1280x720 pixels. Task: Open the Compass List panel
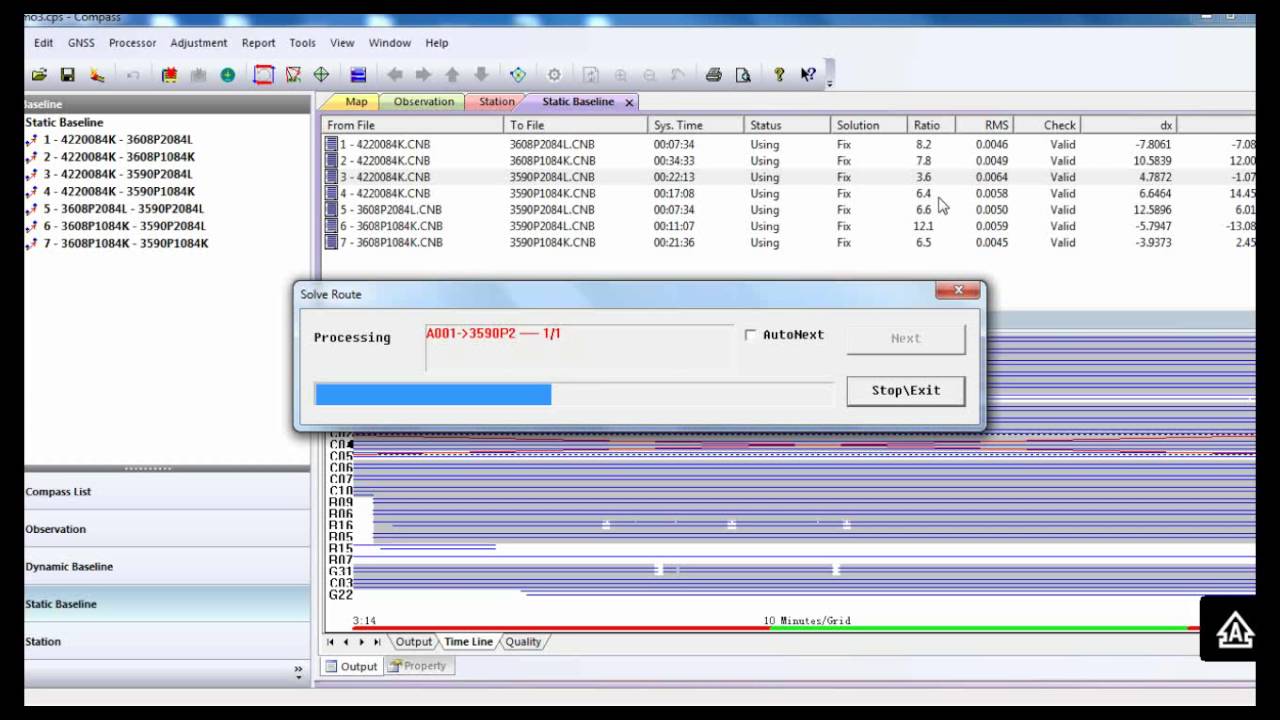coord(167,492)
